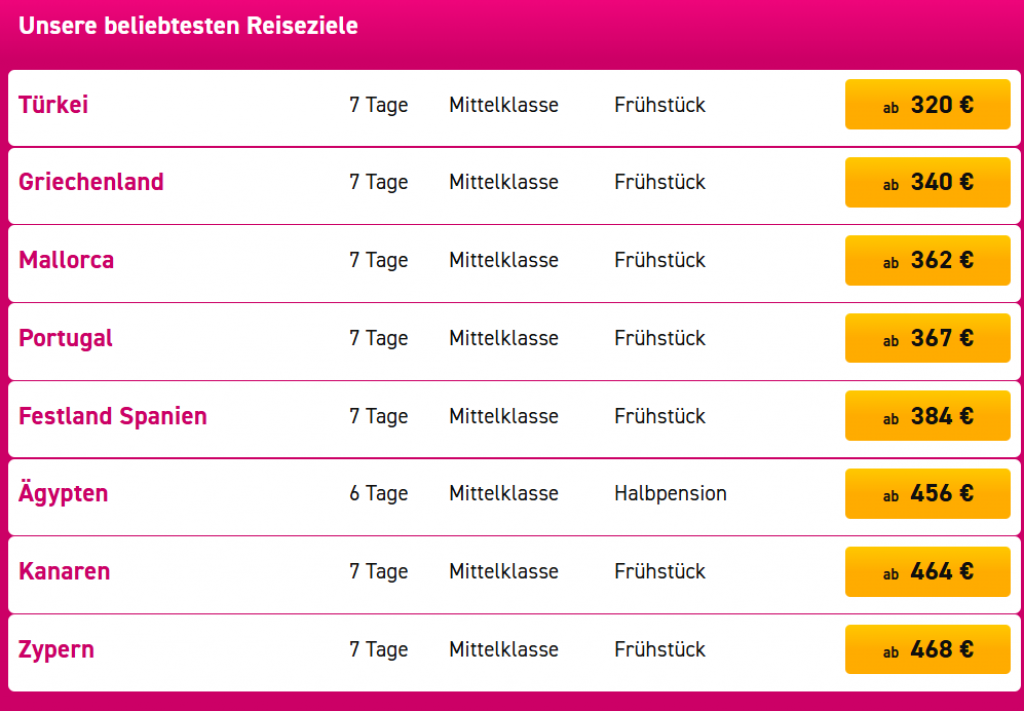1024x711 pixels.
Task: Open the Portugal destination link
Action: tap(65, 338)
